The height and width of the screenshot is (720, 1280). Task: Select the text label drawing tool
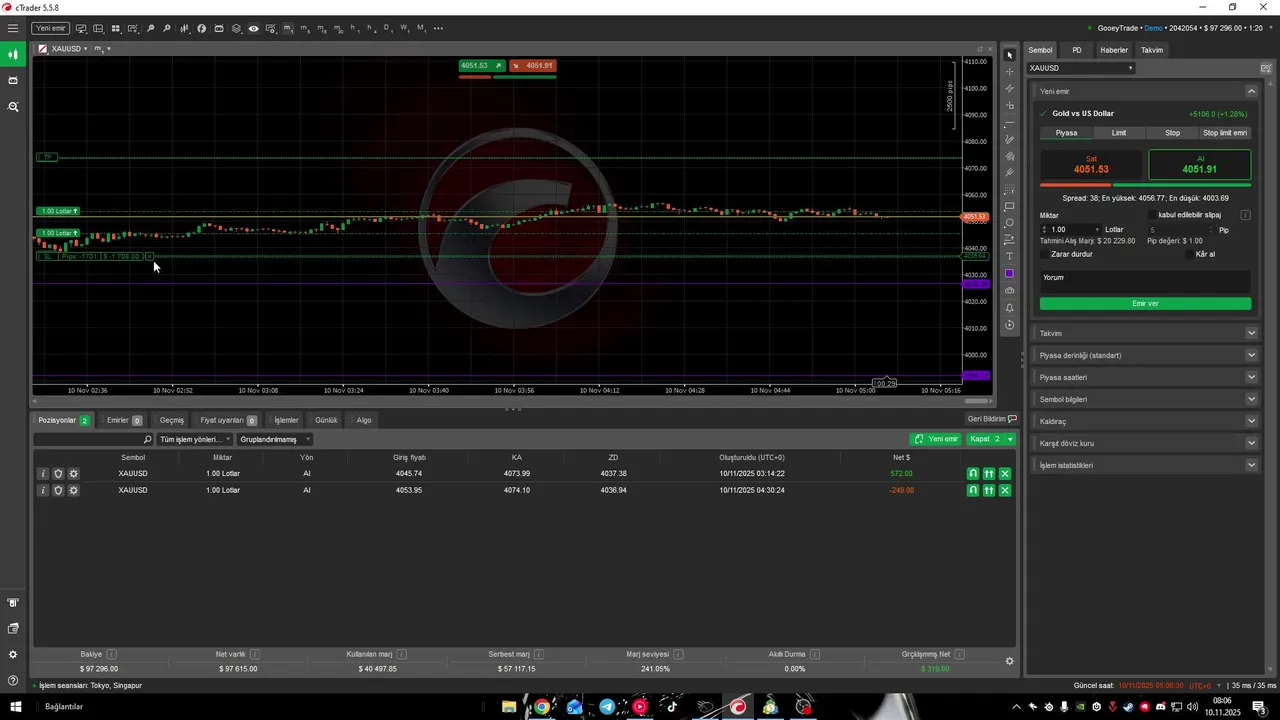(x=1009, y=257)
